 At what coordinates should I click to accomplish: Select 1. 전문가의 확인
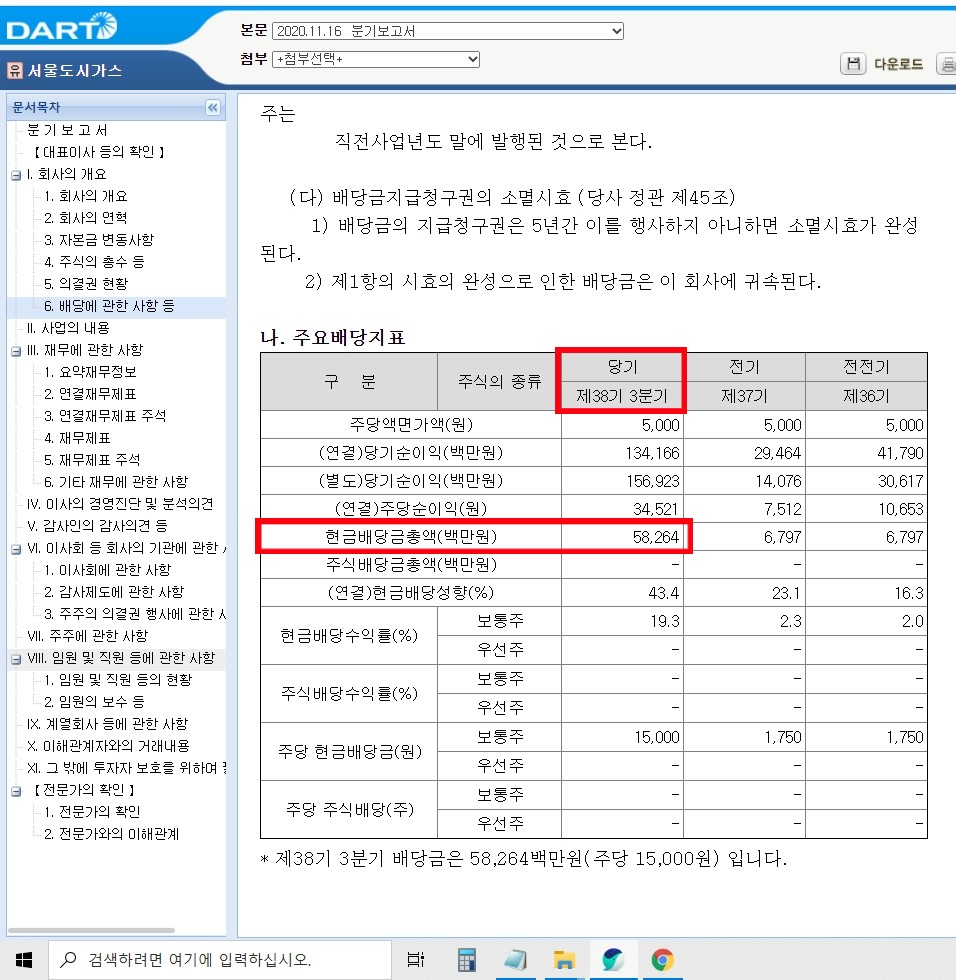(96, 812)
